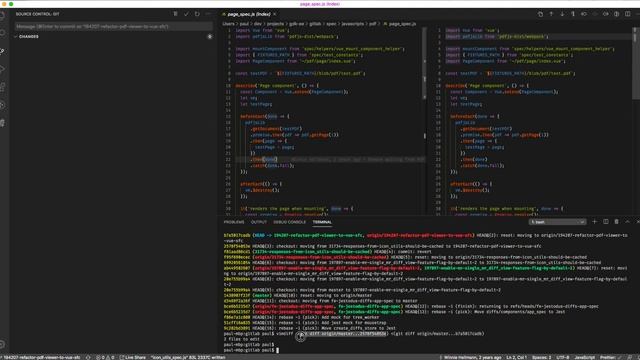Click the 'projects' breadcrumb segment
The width and height of the screenshot is (640, 360).
click(x=276, y=24)
